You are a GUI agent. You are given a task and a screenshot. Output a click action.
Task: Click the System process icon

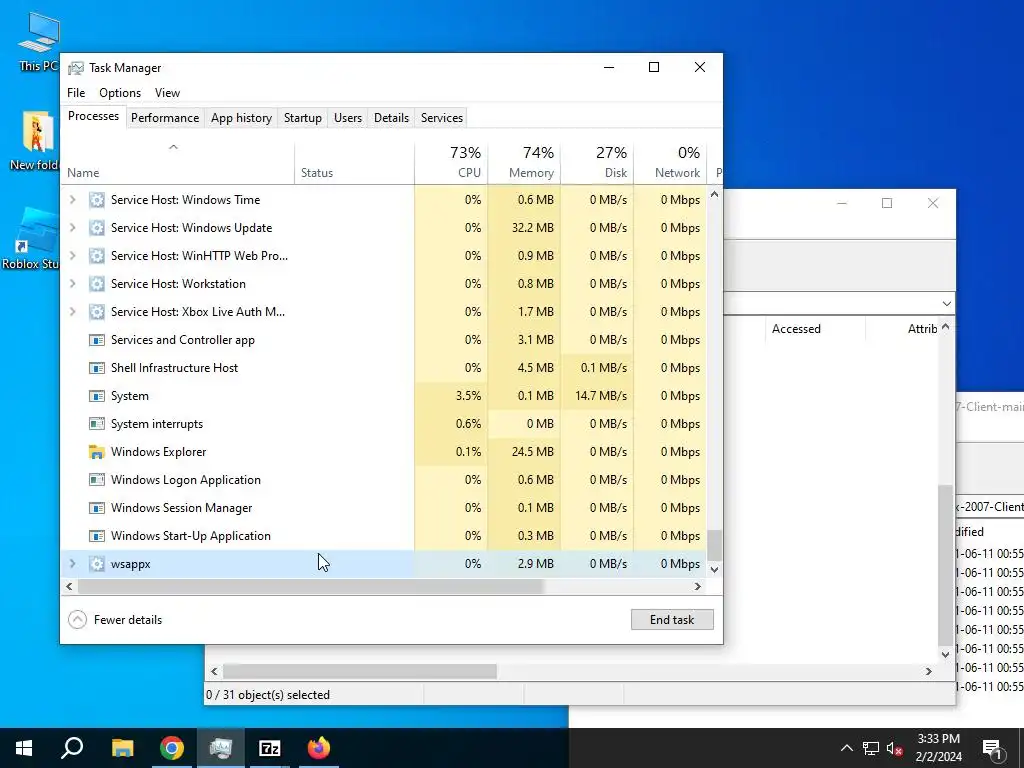[97, 396]
